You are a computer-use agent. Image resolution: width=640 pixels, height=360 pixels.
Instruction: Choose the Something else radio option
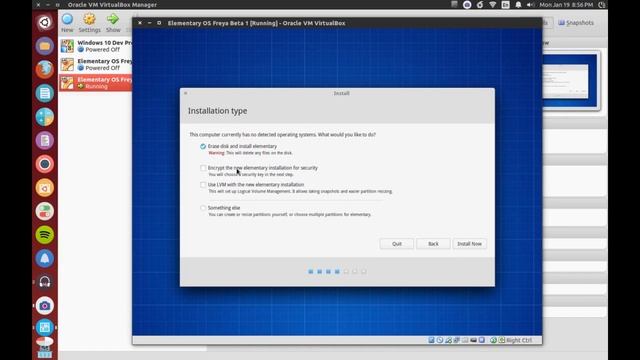click(203, 208)
